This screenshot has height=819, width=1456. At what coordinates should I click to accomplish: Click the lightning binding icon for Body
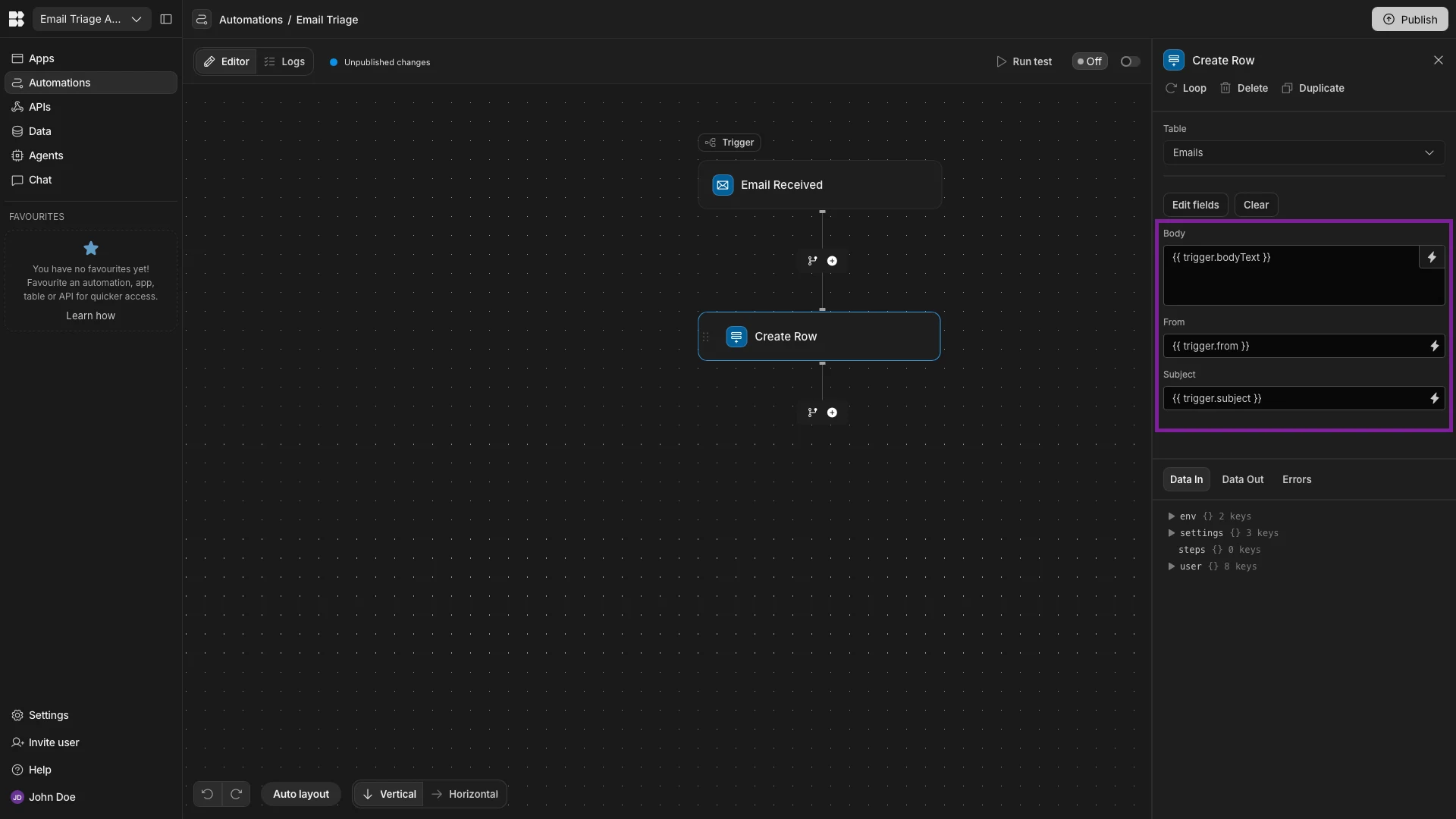tap(1432, 257)
